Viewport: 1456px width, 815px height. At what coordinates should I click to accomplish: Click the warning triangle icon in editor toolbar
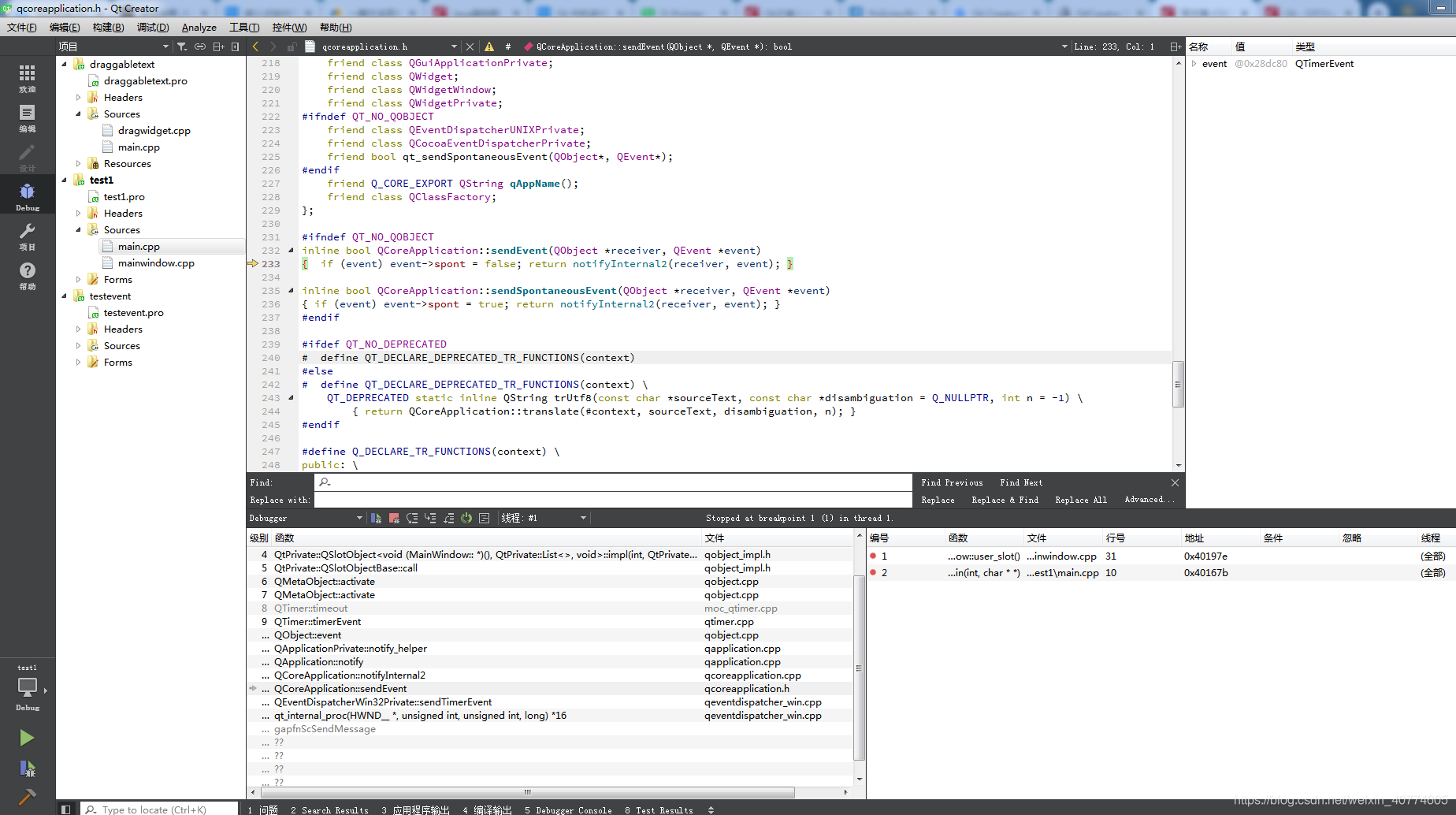(x=489, y=47)
